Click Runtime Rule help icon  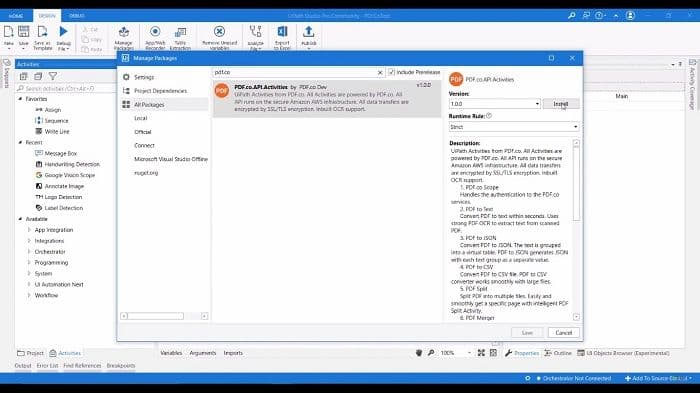pyautogui.click(x=489, y=116)
